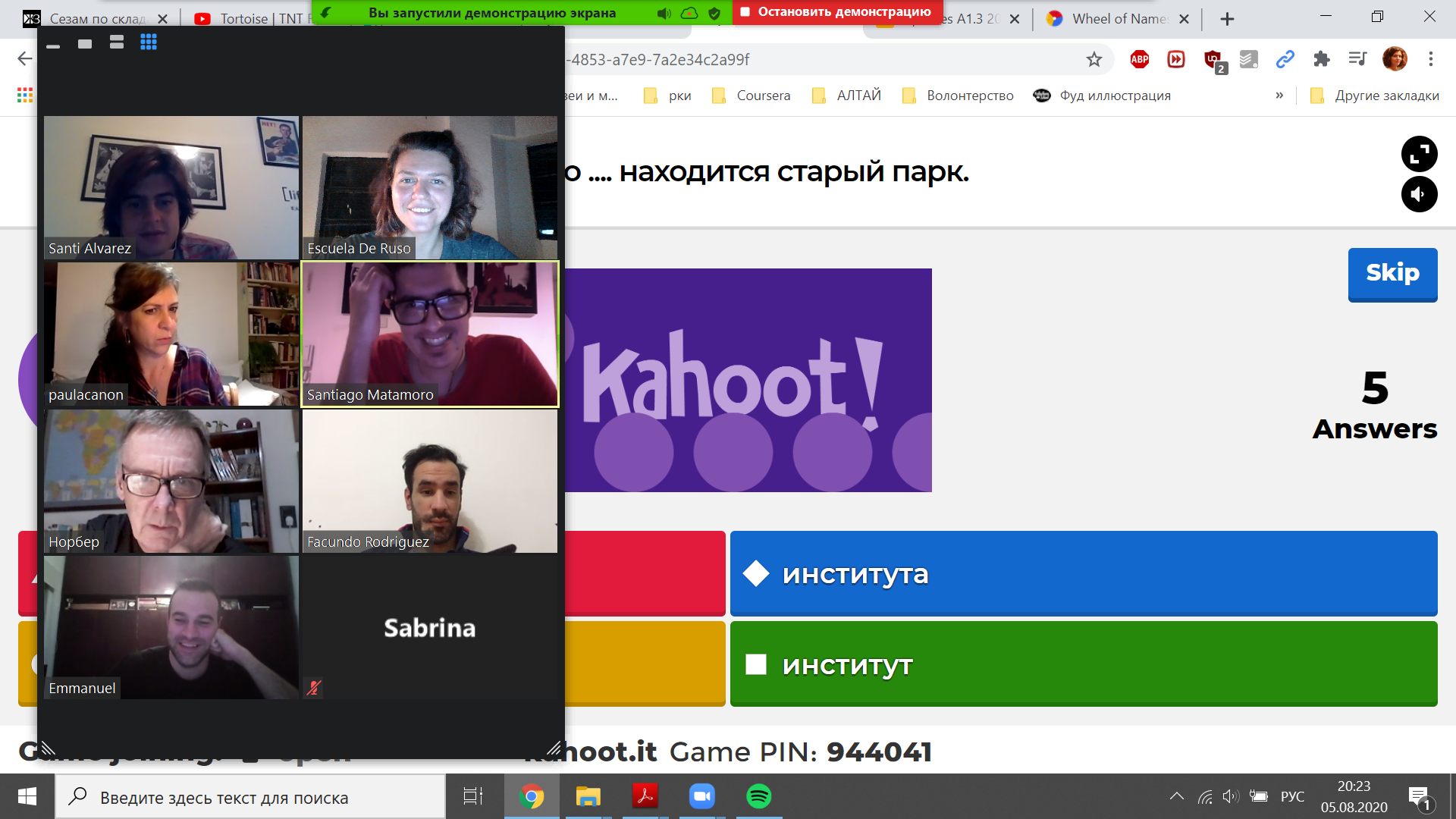Select Норбер video tile
The height and width of the screenshot is (819, 1456).
[171, 481]
